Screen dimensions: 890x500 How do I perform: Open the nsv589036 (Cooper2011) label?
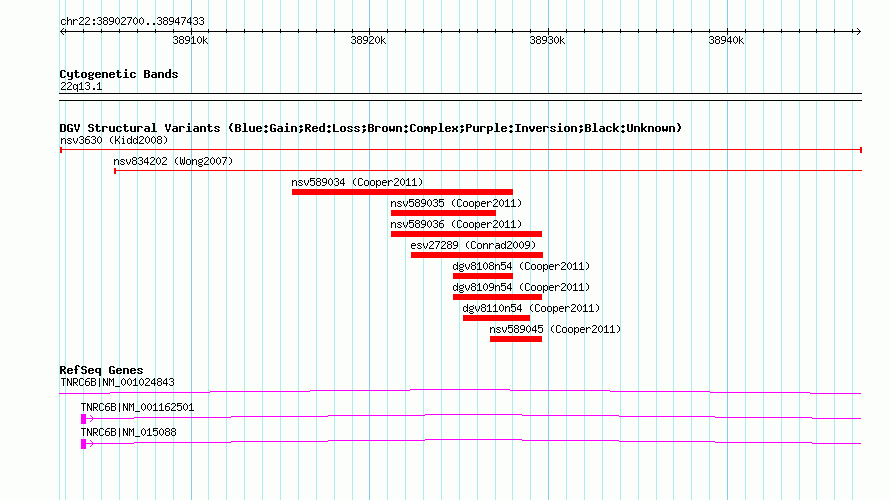[x=456, y=224]
